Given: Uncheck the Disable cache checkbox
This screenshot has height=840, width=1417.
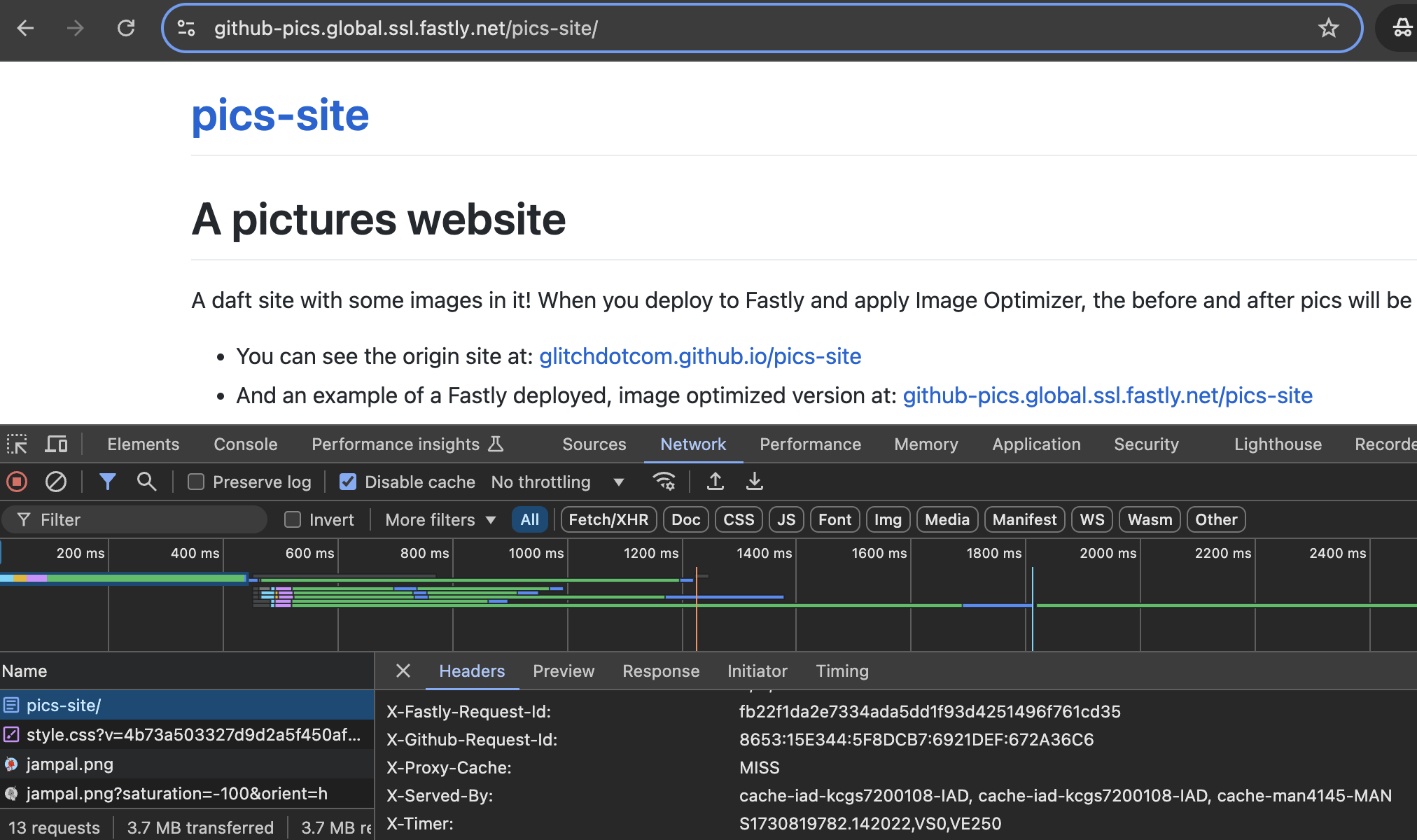Looking at the screenshot, I should (x=347, y=482).
